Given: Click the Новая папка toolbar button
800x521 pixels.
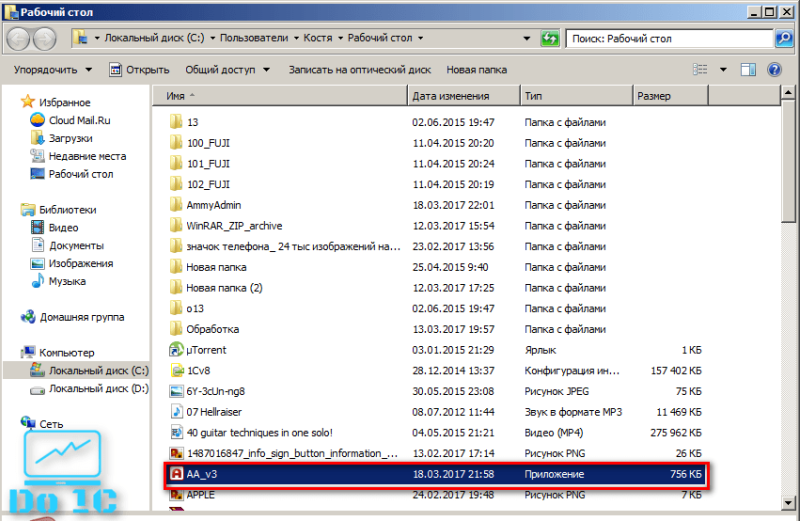Looking at the screenshot, I should [477, 70].
